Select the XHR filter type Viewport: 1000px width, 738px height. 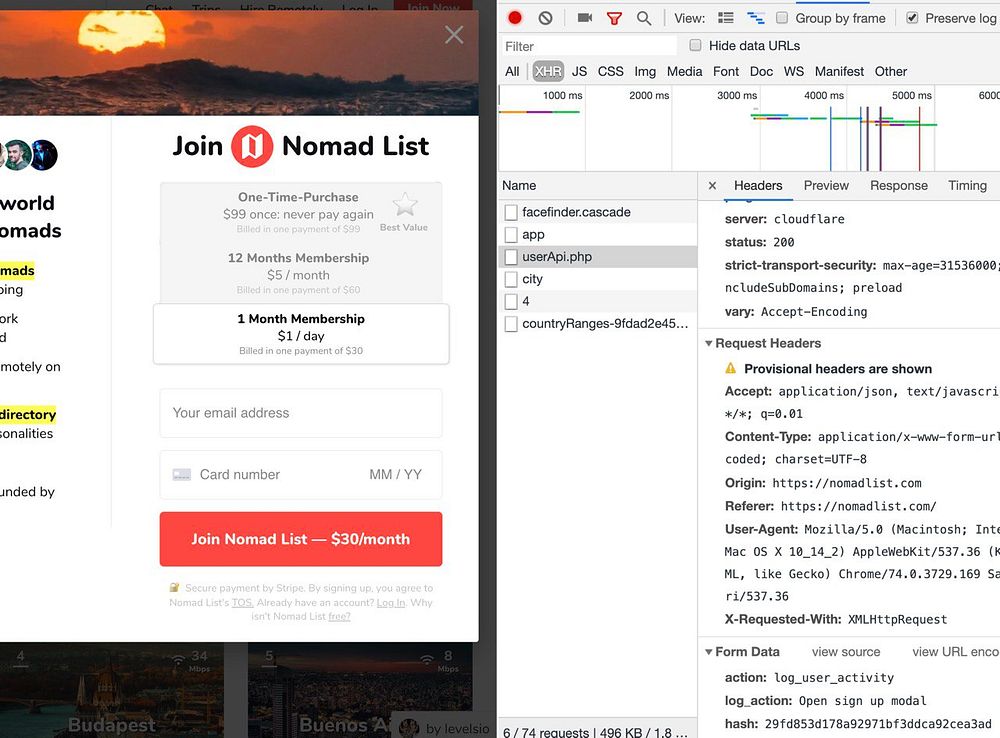[x=548, y=71]
